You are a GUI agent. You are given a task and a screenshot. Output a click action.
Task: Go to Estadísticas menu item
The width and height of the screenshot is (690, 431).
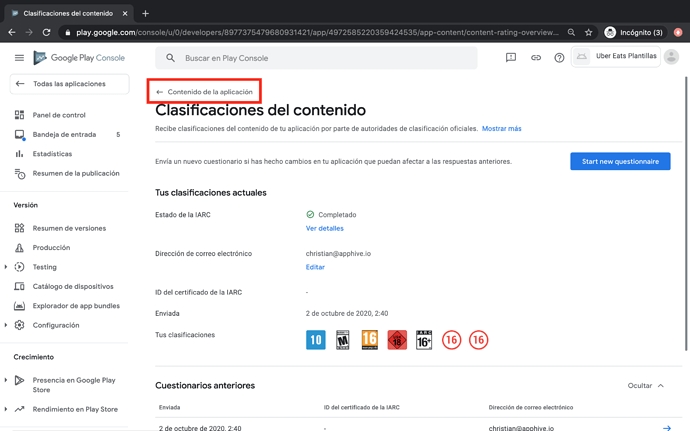(52, 154)
